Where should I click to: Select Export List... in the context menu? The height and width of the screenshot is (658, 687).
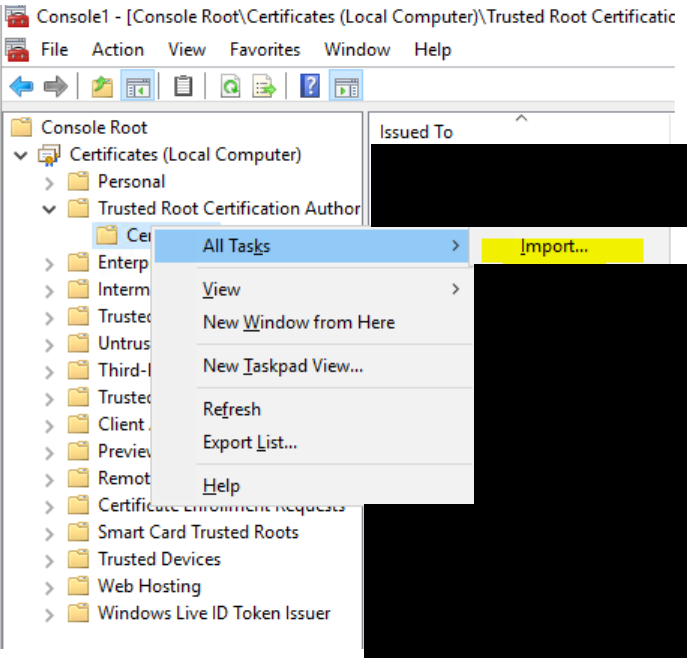tap(250, 442)
